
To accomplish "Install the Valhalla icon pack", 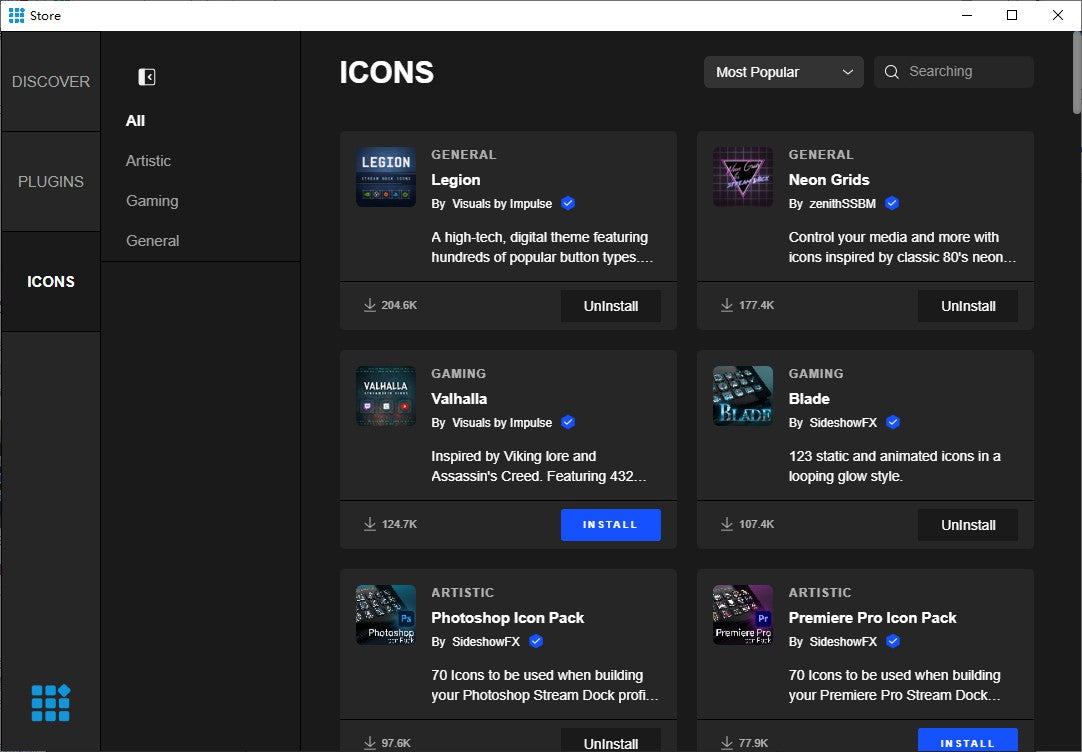I will pos(610,525).
